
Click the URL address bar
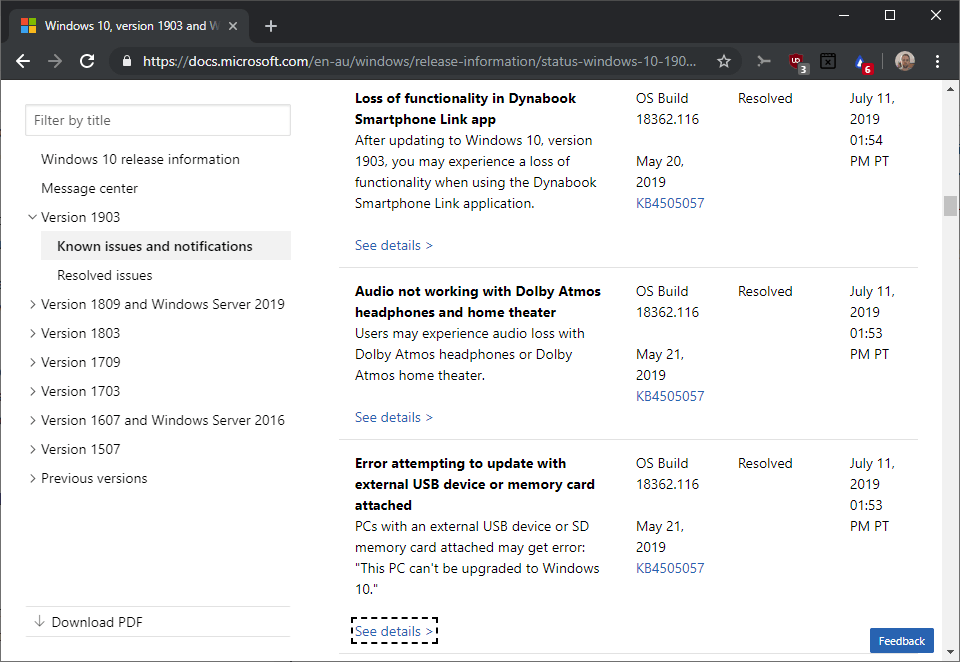pos(419,61)
